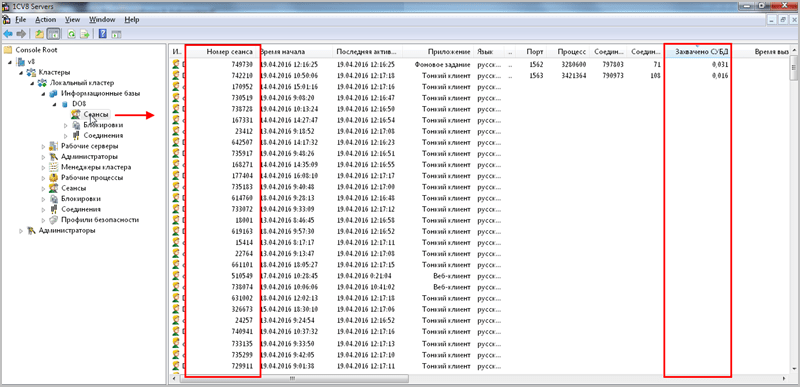Viewport: 800px width, 387px height.
Task: Collapse the Информационные базы node
Action: pyautogui.click(x=43, y=94)
